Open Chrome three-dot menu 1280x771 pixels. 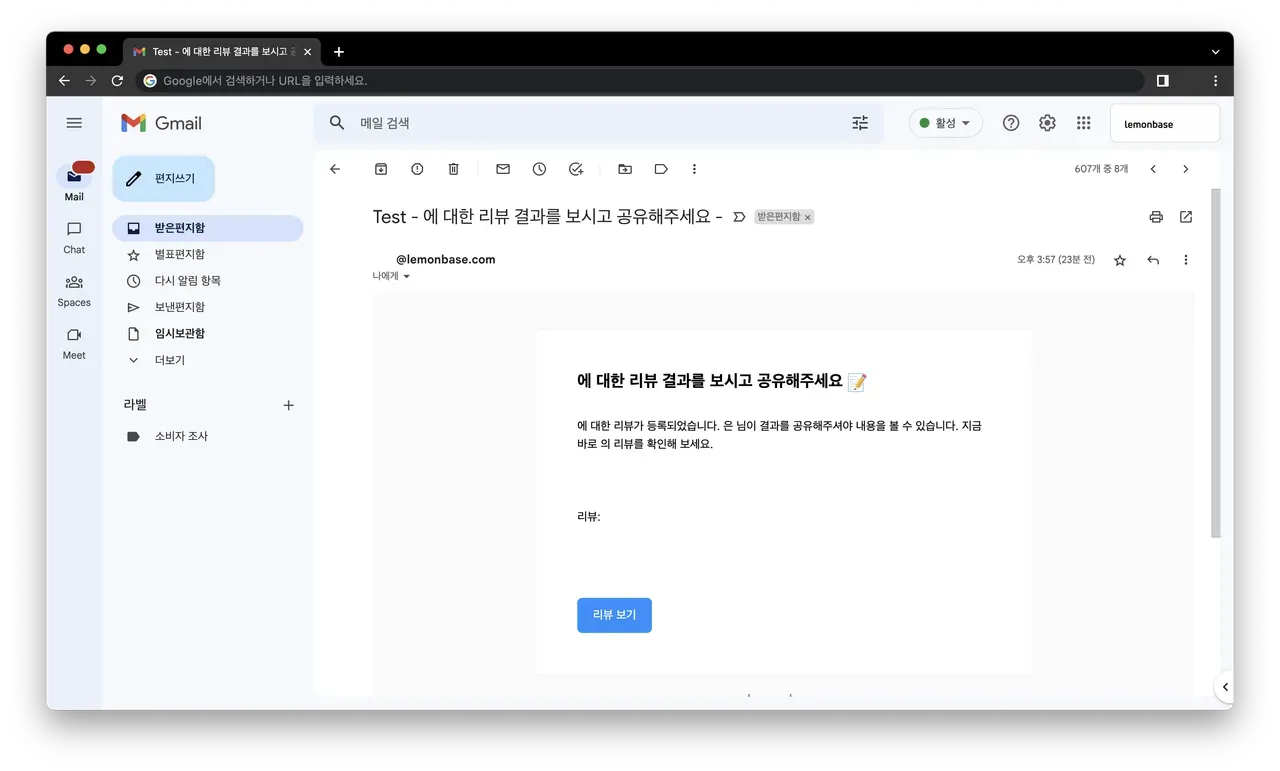(x=1216, y=81)
